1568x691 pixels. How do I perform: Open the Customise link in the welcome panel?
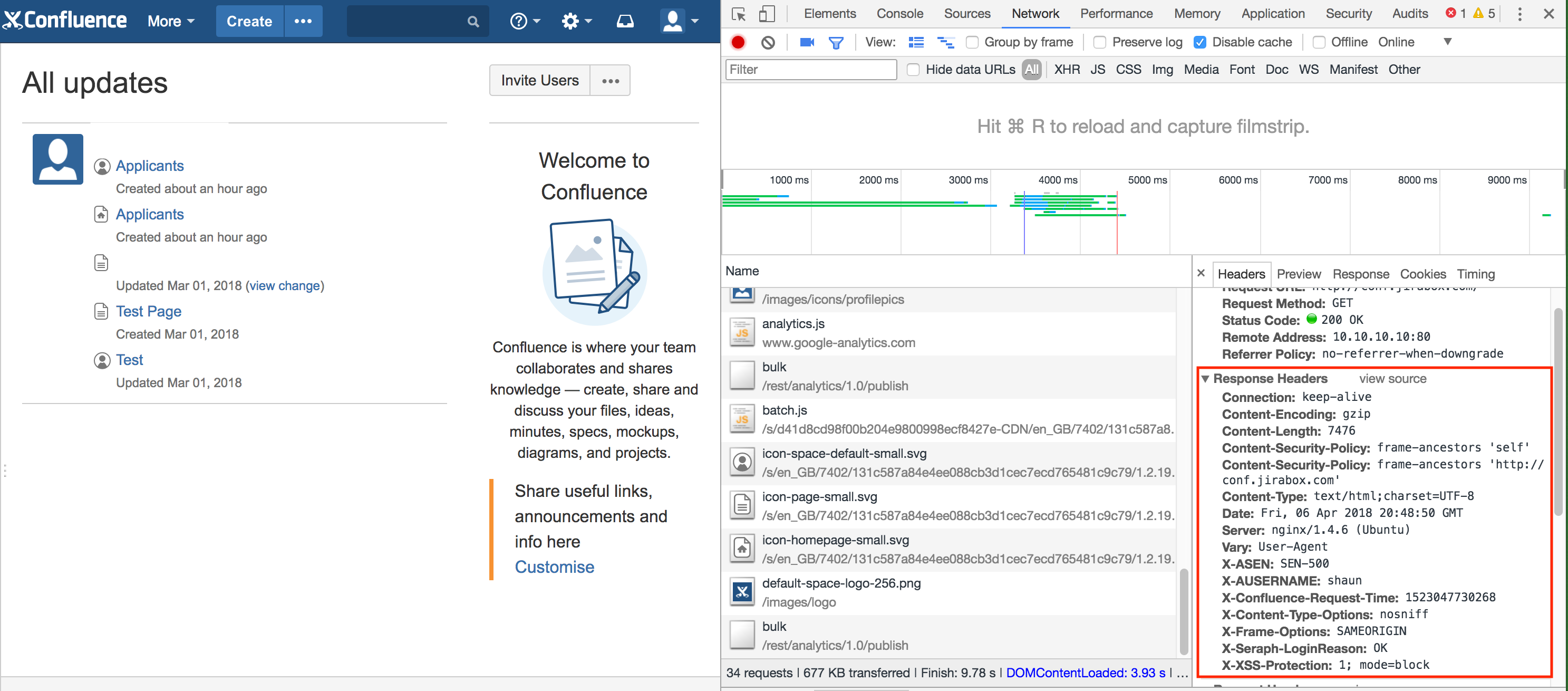pyautogui.click(x=554, y=567)
